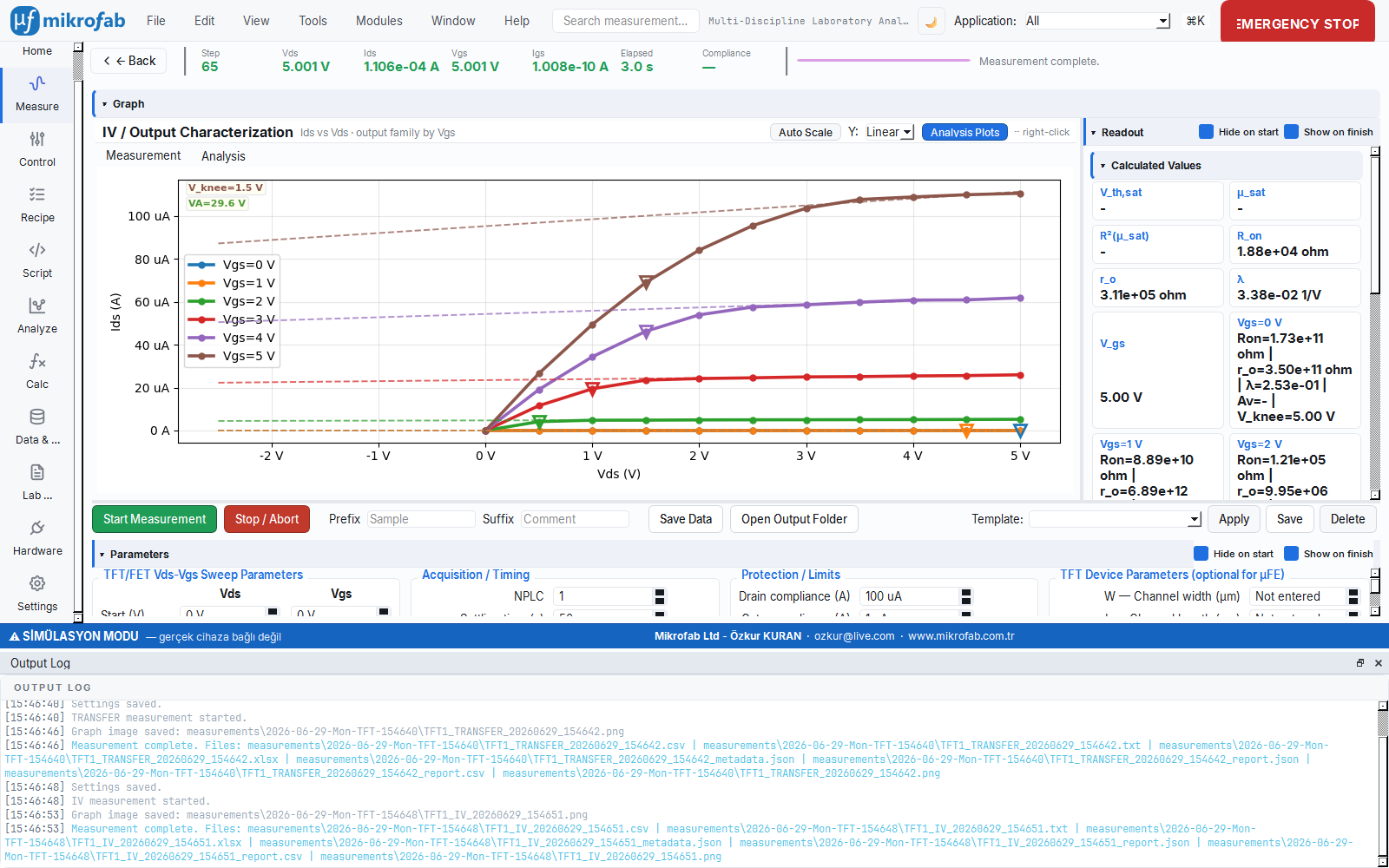Collapse the Parameters section
The width and height of the screenshot is (1389, 868).
coord(102,555)
